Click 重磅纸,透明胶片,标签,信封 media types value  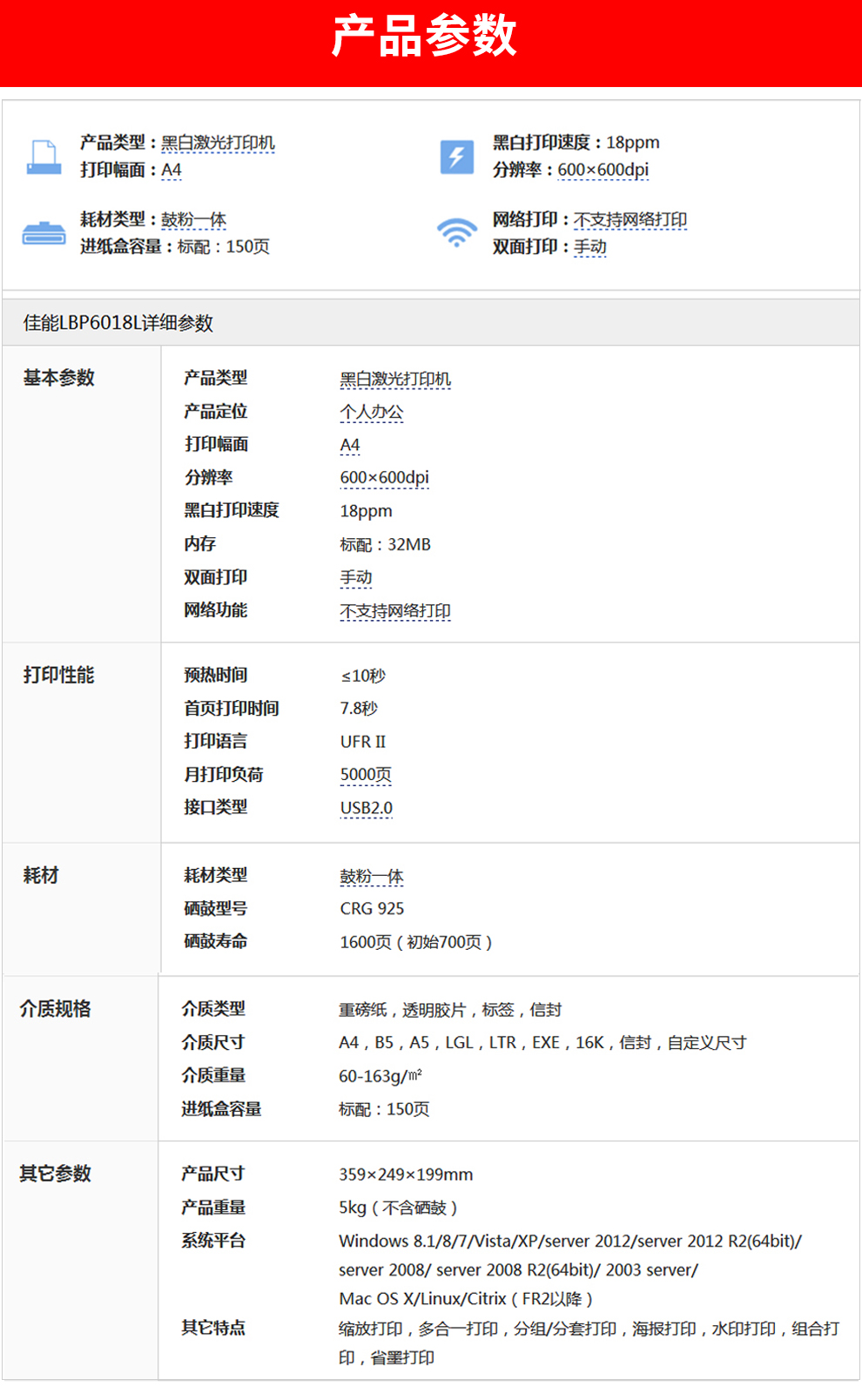[450, 1010]
